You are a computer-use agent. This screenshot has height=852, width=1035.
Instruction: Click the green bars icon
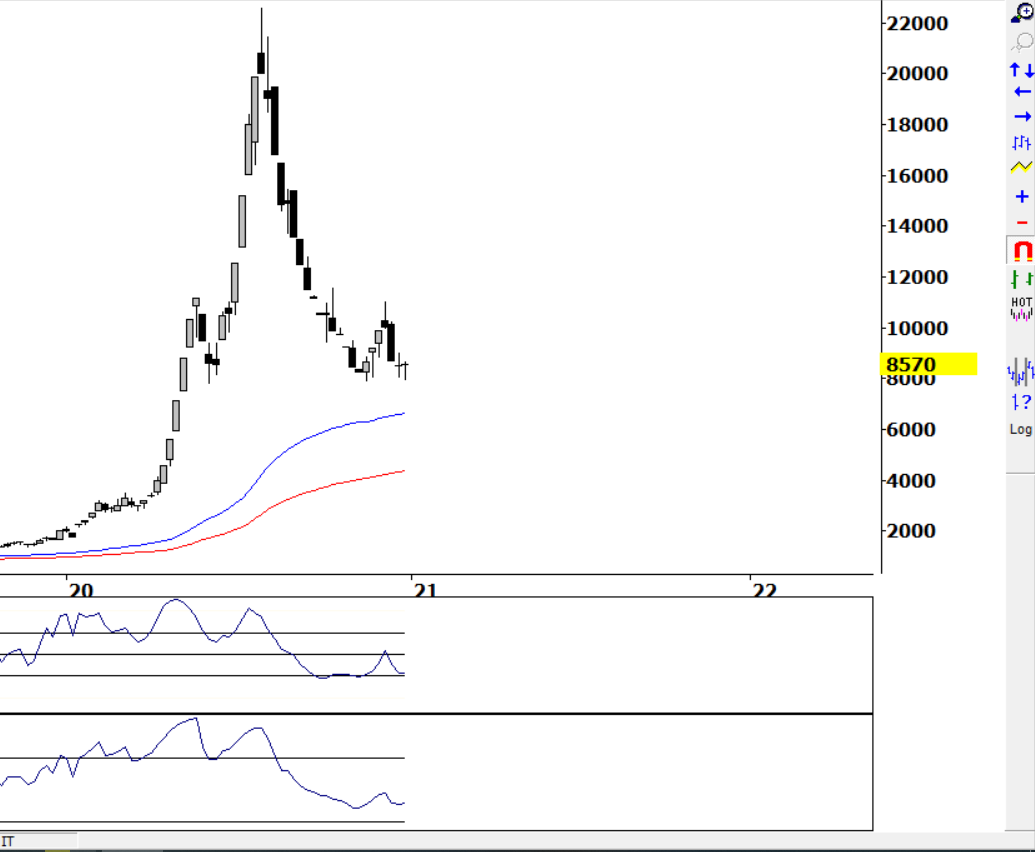tap(1021, 279)
